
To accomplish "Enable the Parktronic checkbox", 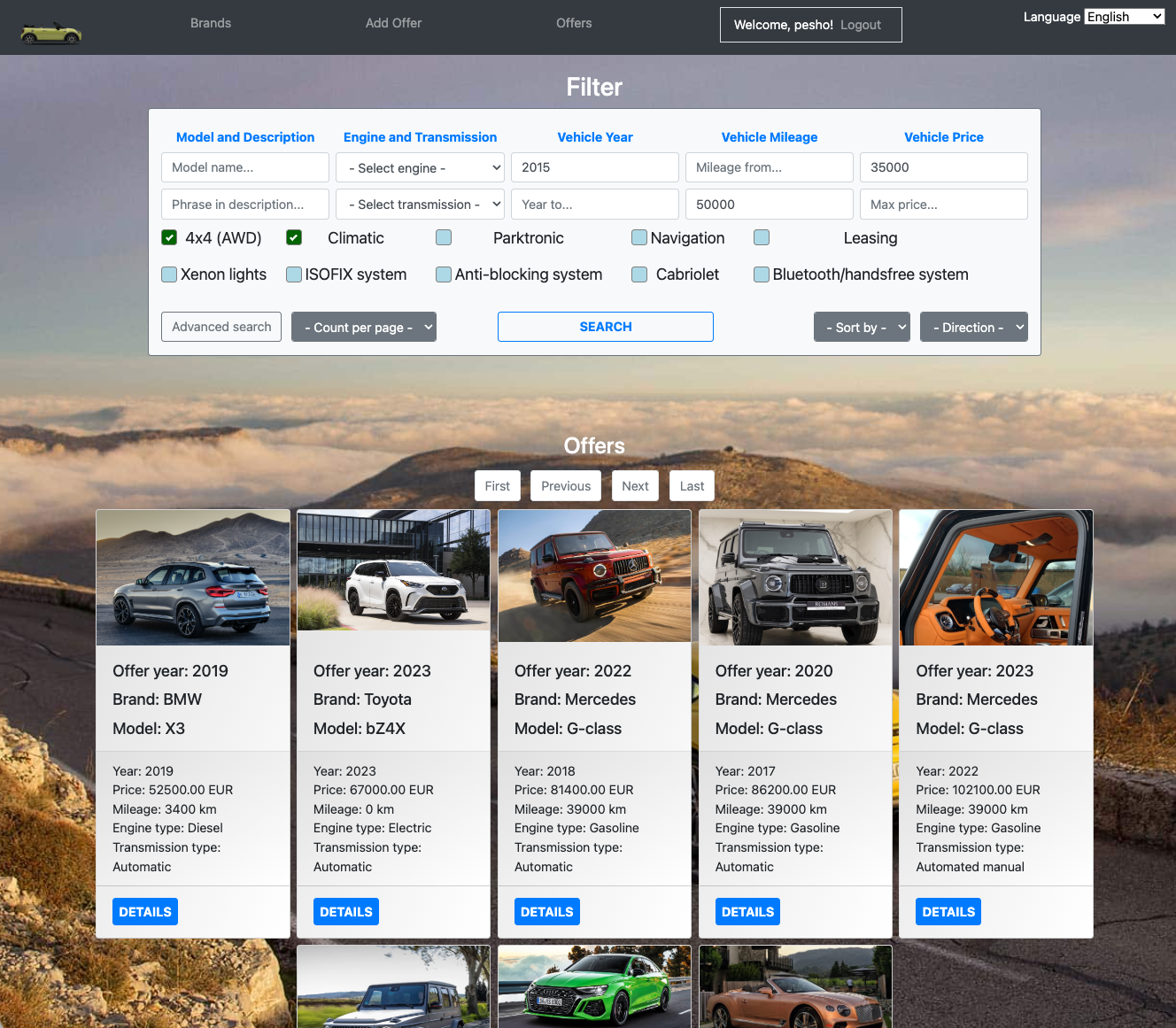I will click(444, 237).
